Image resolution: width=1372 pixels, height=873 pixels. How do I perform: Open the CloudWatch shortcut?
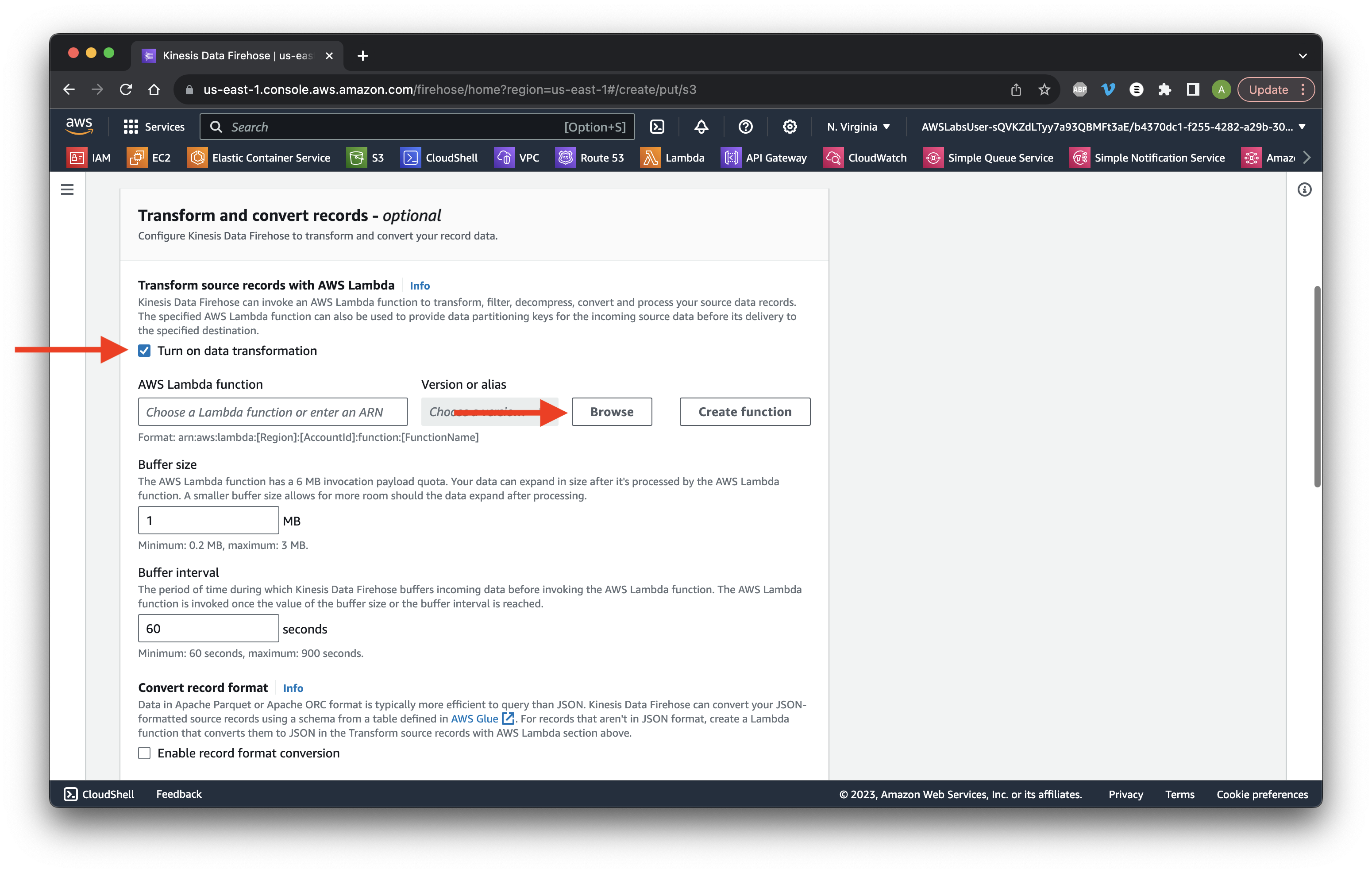tap(865, 158)
